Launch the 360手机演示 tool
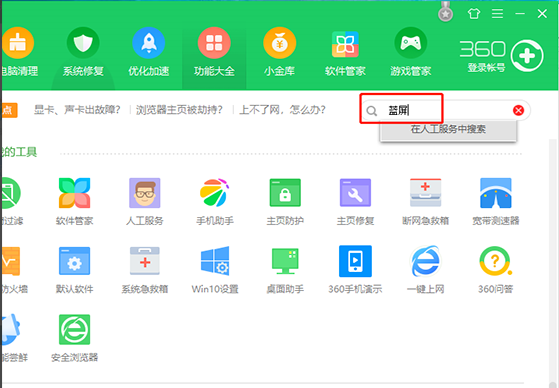559x388 pixels. point(355,270)
